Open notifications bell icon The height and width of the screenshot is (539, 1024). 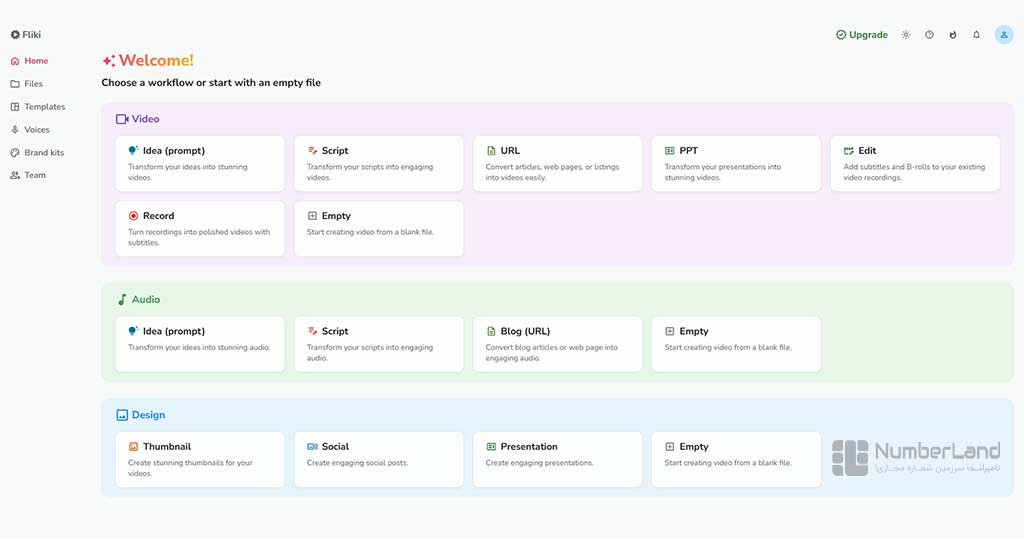[x=976, y=35]
